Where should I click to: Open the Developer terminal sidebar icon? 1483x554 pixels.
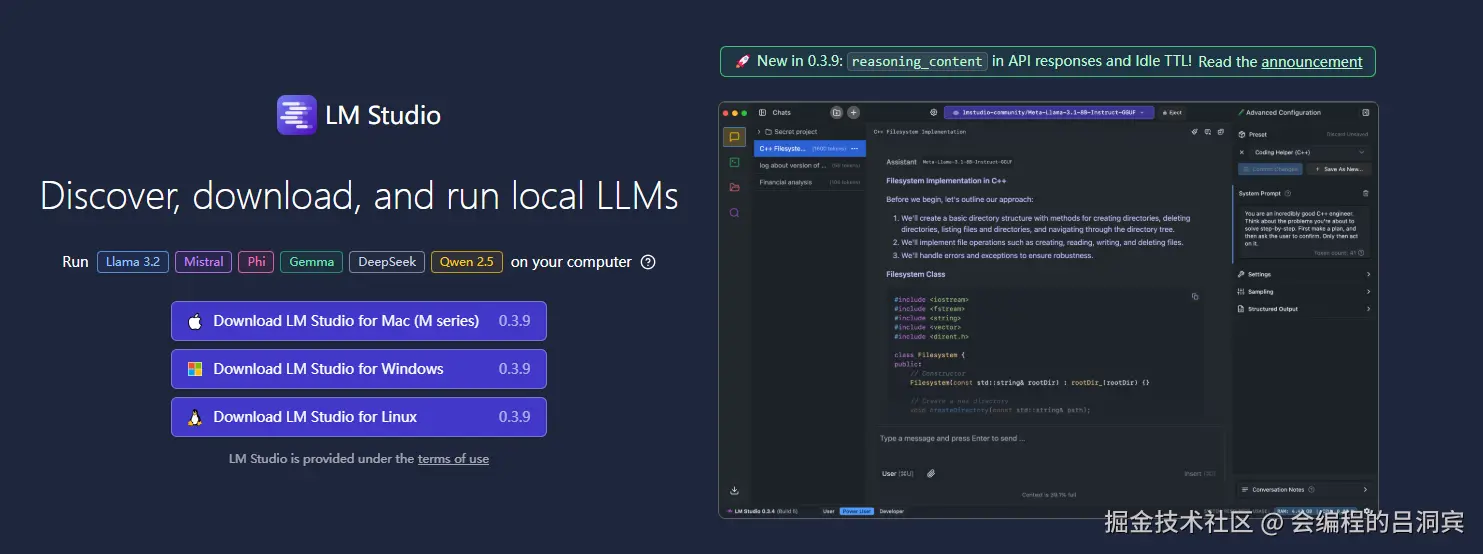point(735,162)
